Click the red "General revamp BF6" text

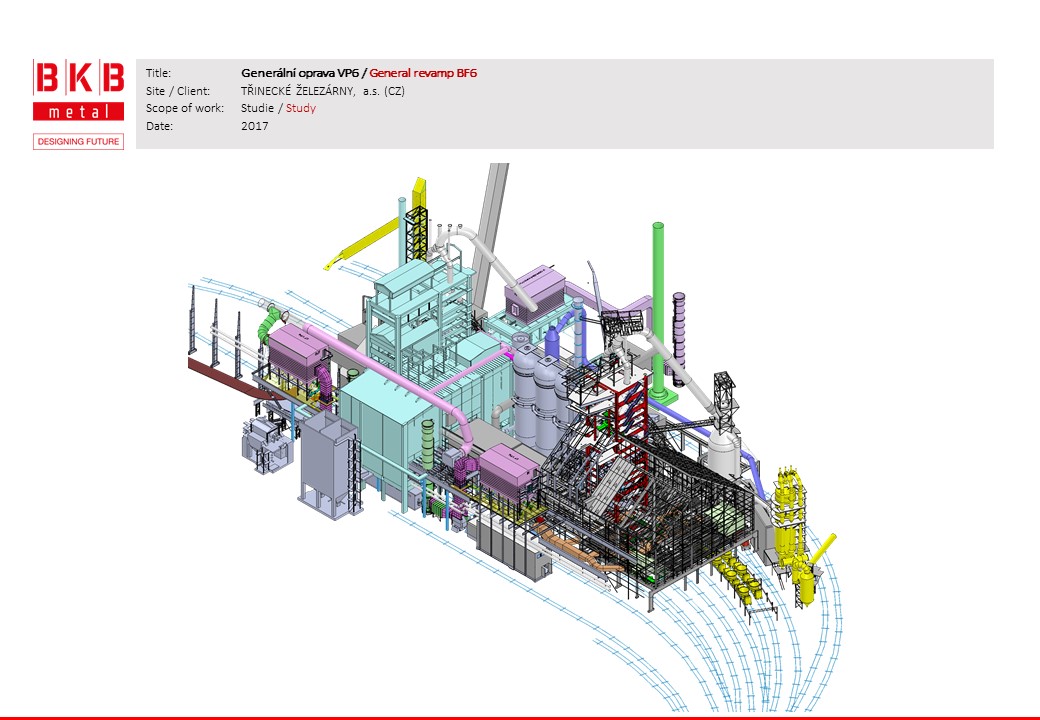pos(423,73)
